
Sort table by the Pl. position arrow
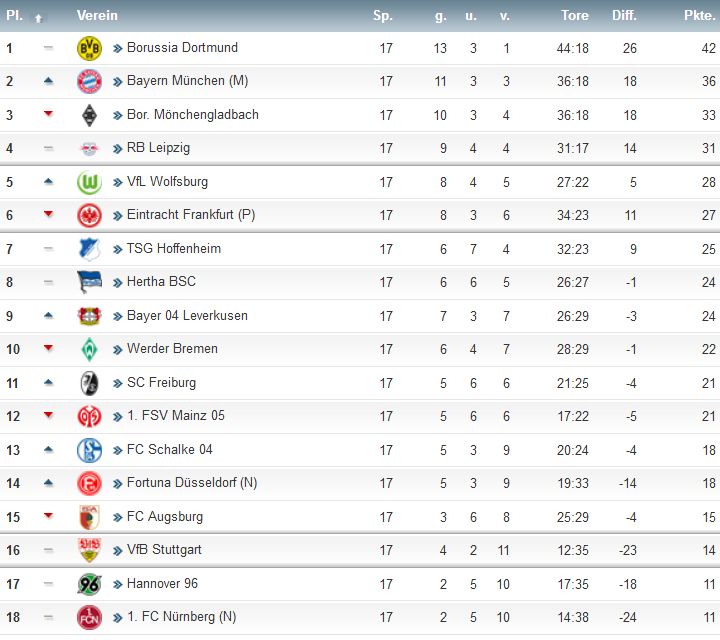[38, 17]
